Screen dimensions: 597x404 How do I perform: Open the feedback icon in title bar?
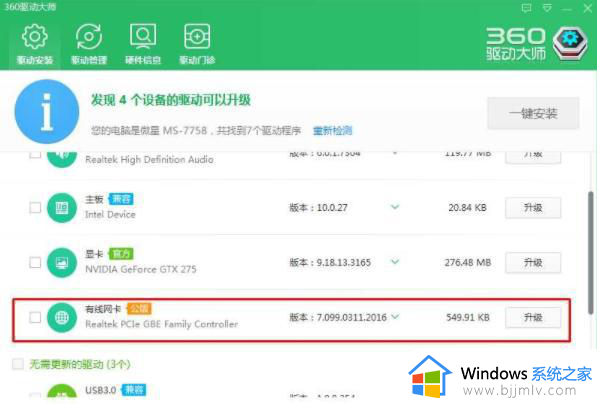[527, 8]
